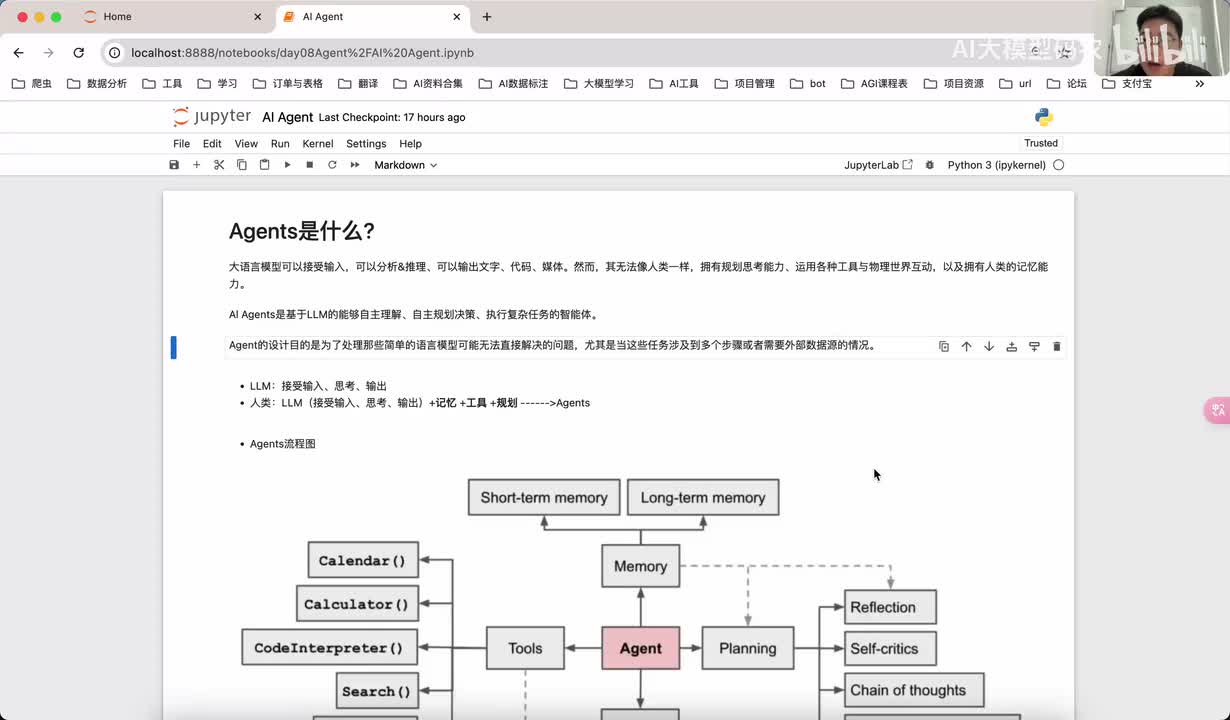
Task: Click the Agents流程图 bullet text
Action: [283, 444]
